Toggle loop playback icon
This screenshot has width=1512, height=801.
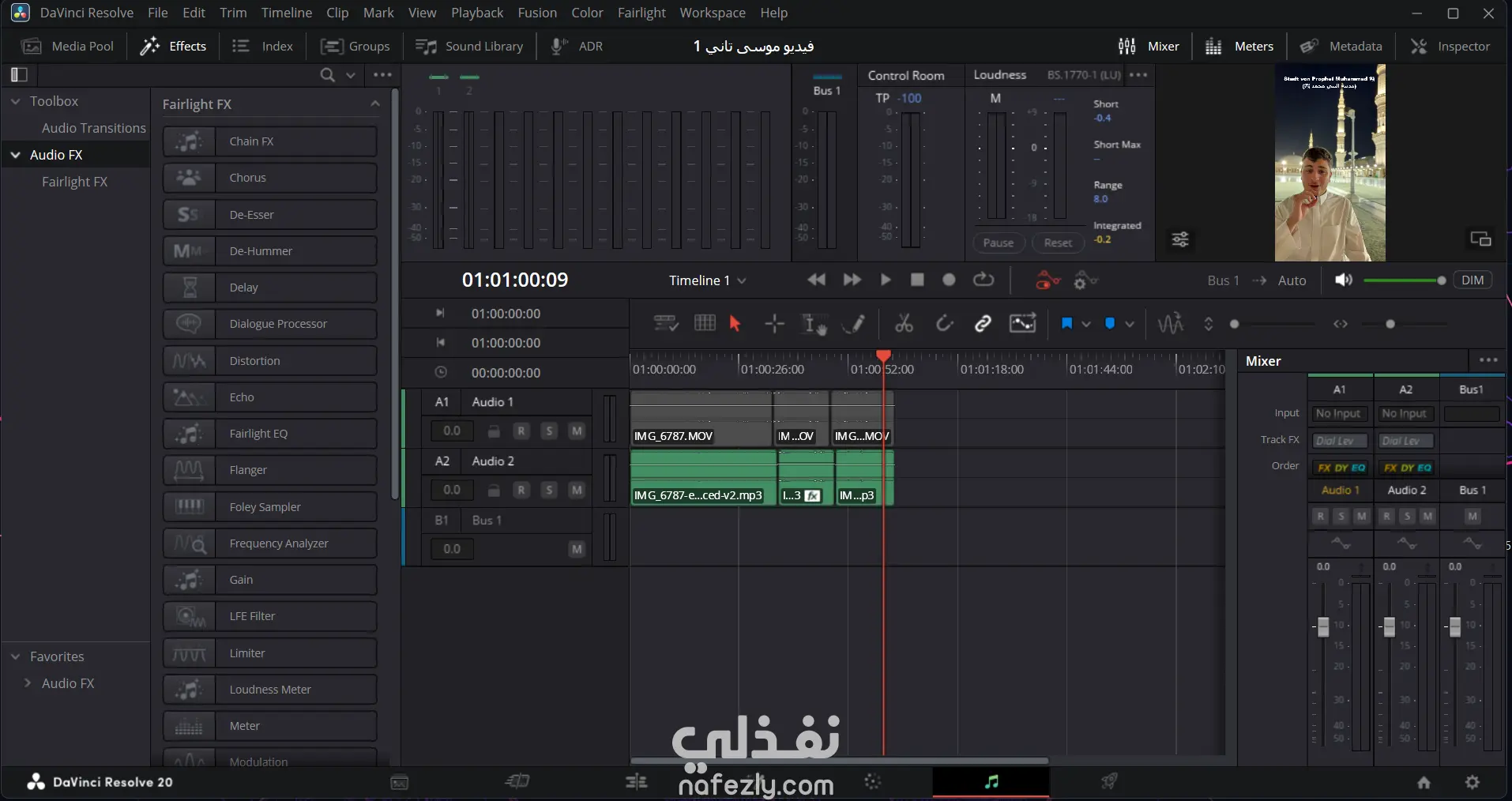click(984, 280)
